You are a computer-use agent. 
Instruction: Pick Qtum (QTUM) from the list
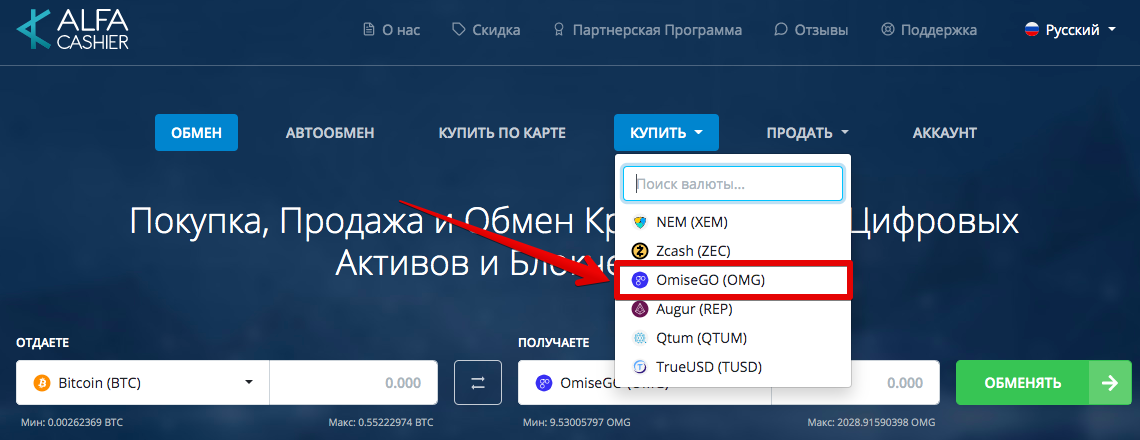733,338
